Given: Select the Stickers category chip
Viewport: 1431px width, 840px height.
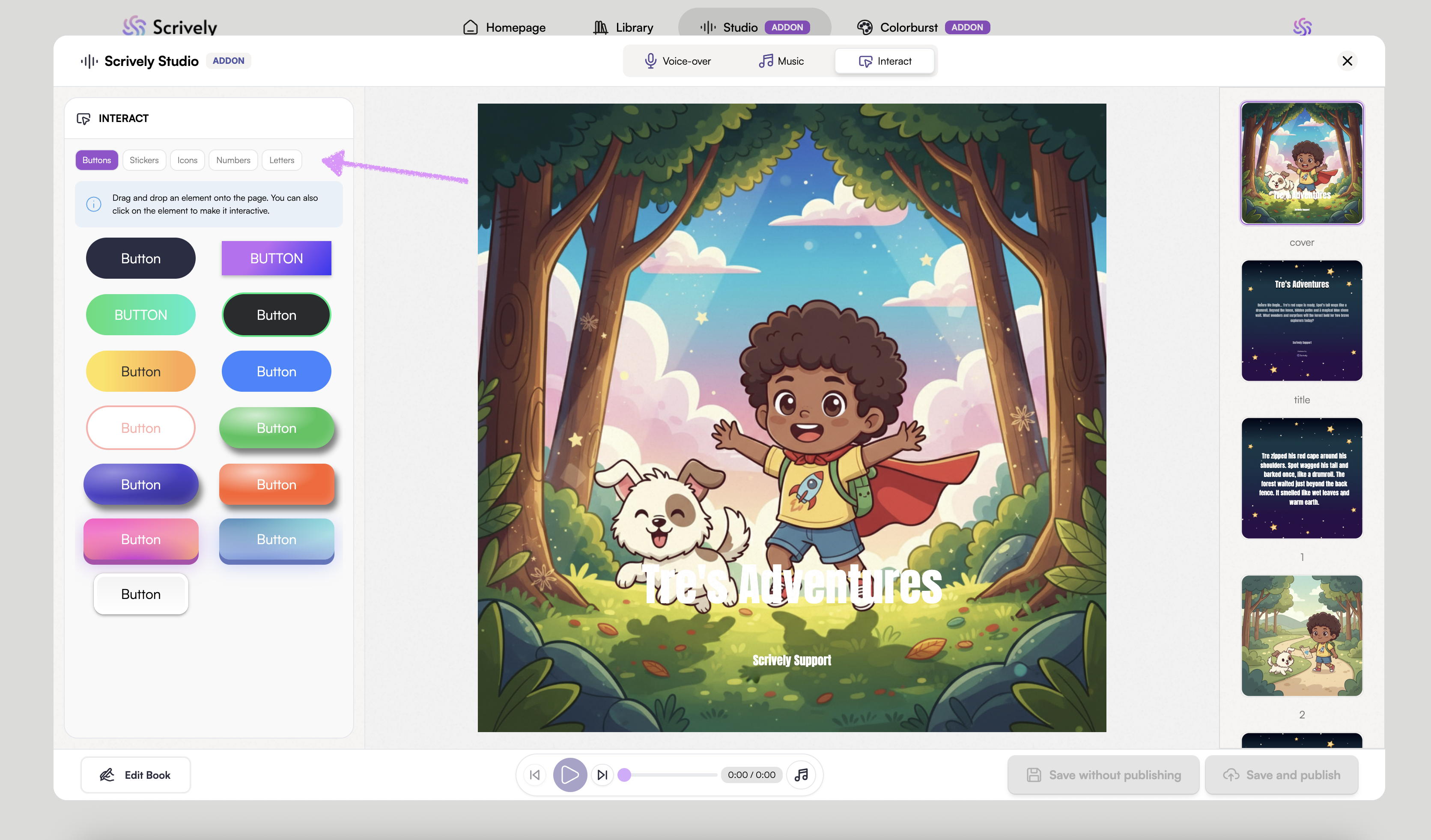Looking at the screenshot, I should pos(144,160).
